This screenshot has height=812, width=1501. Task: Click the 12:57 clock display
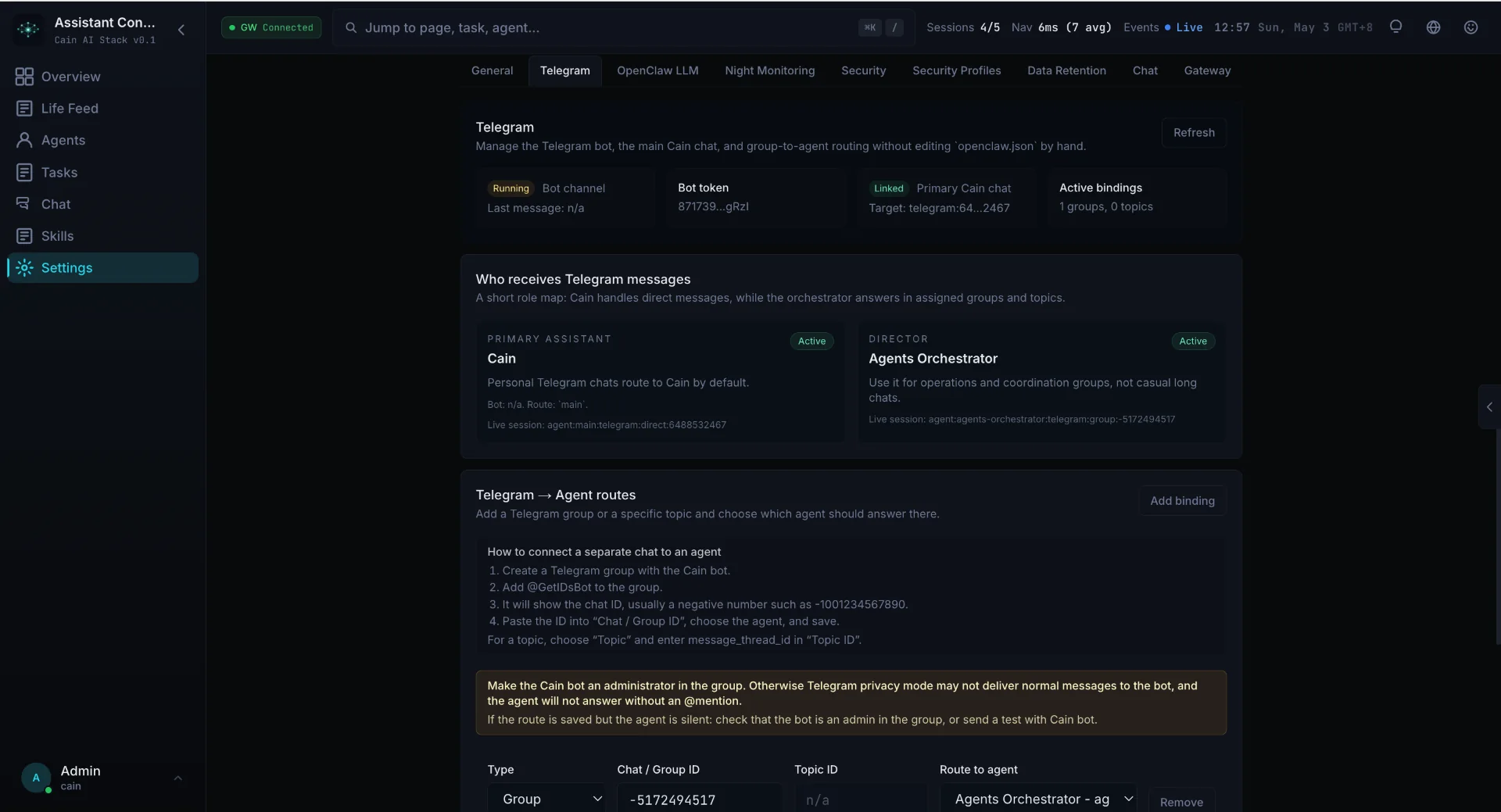click(1231, 27)
